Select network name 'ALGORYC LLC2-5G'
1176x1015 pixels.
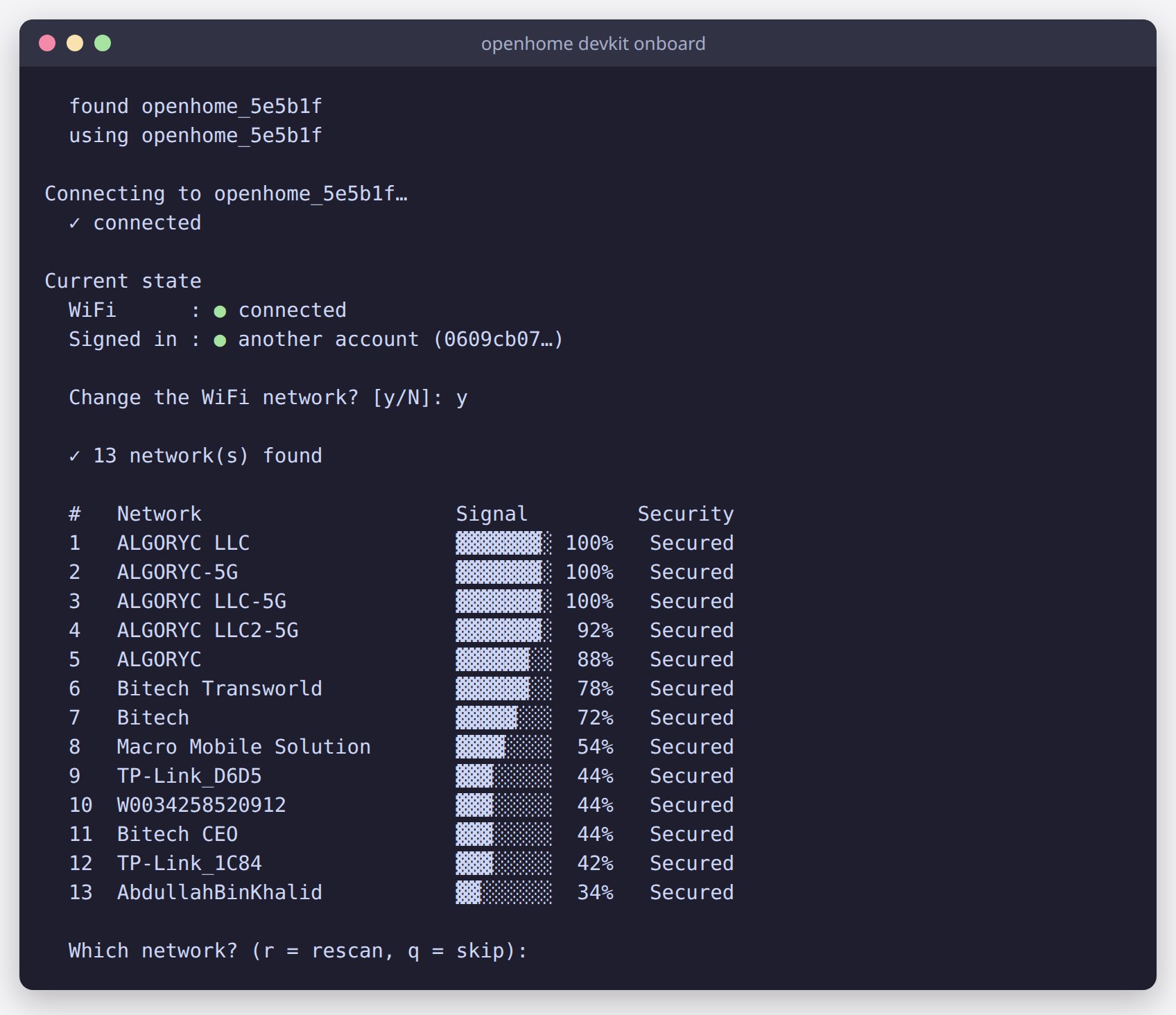pos(207,630)
